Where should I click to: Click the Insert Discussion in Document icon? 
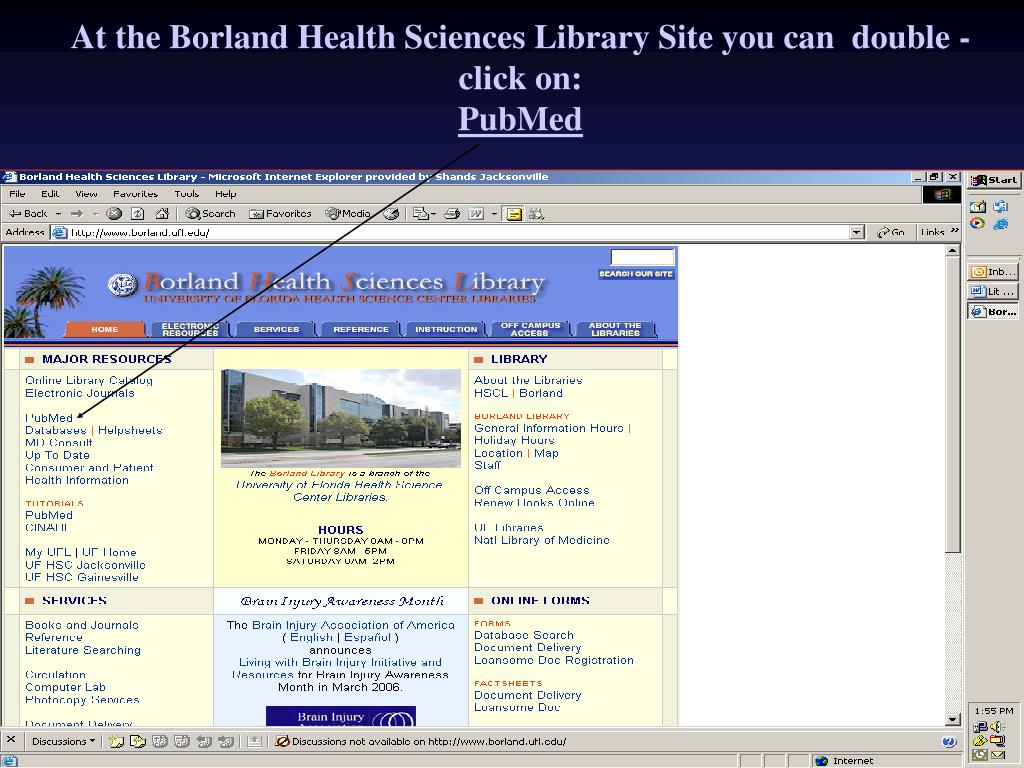116,741
